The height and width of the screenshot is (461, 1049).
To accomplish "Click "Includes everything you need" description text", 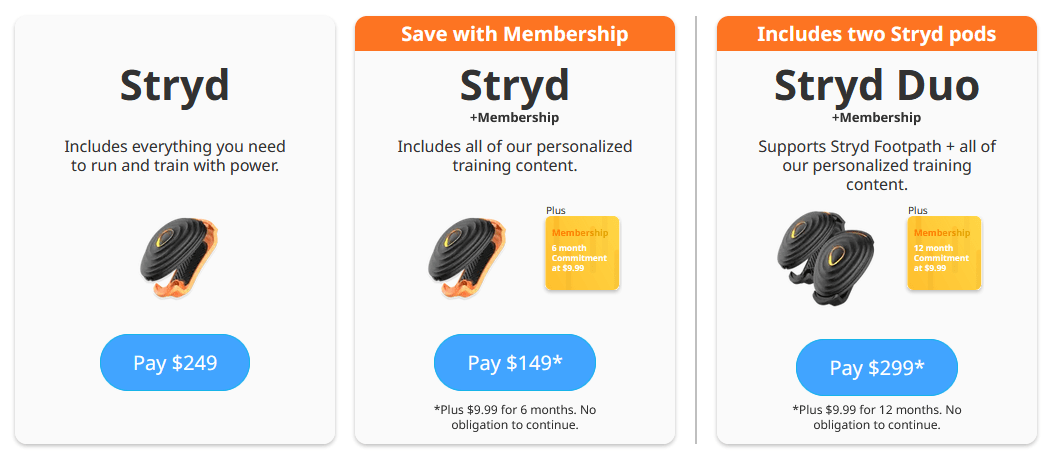I will click(x=175, y=147).
